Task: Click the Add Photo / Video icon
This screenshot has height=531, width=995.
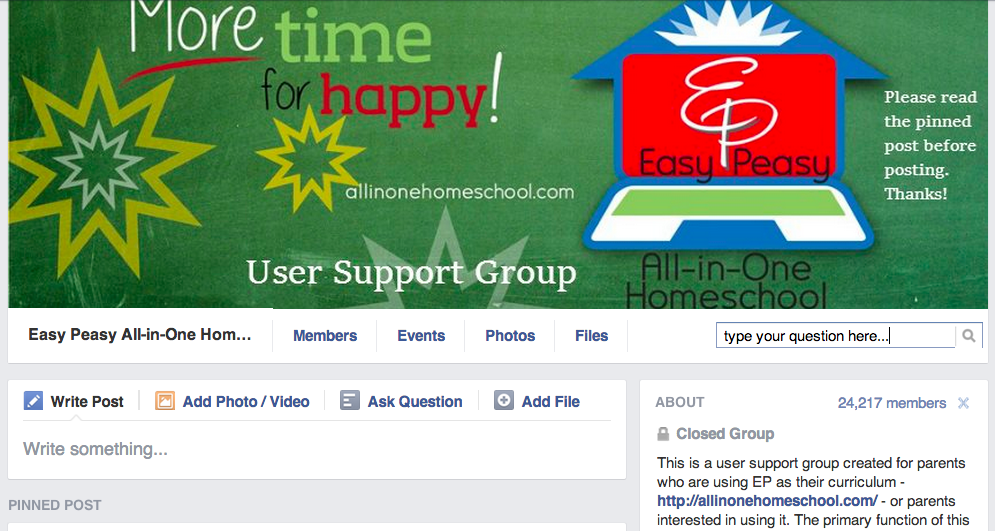Action: [x=165, y=401]
